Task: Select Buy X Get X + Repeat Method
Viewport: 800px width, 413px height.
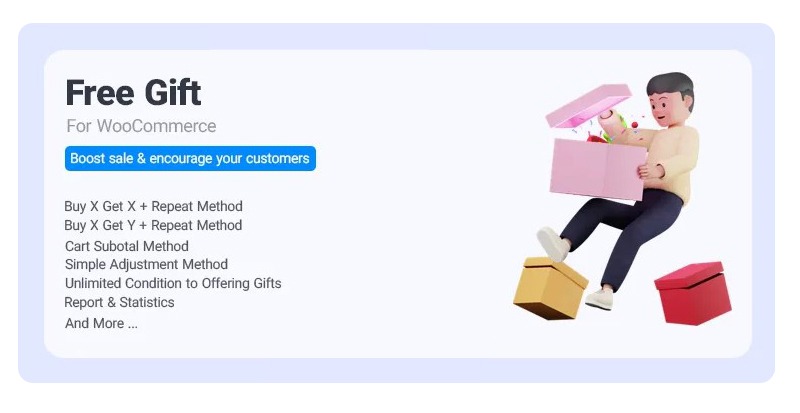Action: click(x=154, y=206)
